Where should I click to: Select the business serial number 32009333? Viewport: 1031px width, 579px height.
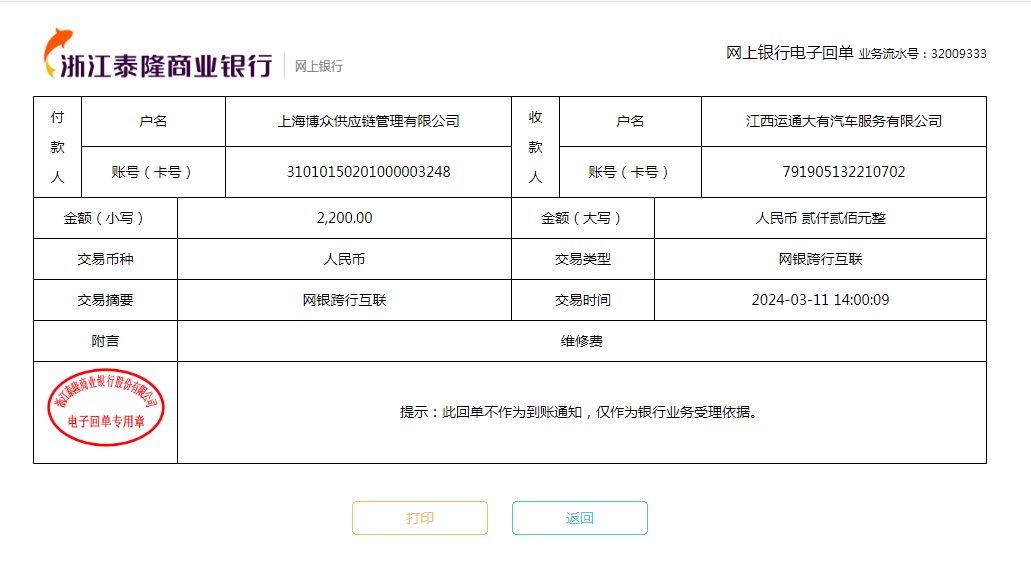point(958,54)
